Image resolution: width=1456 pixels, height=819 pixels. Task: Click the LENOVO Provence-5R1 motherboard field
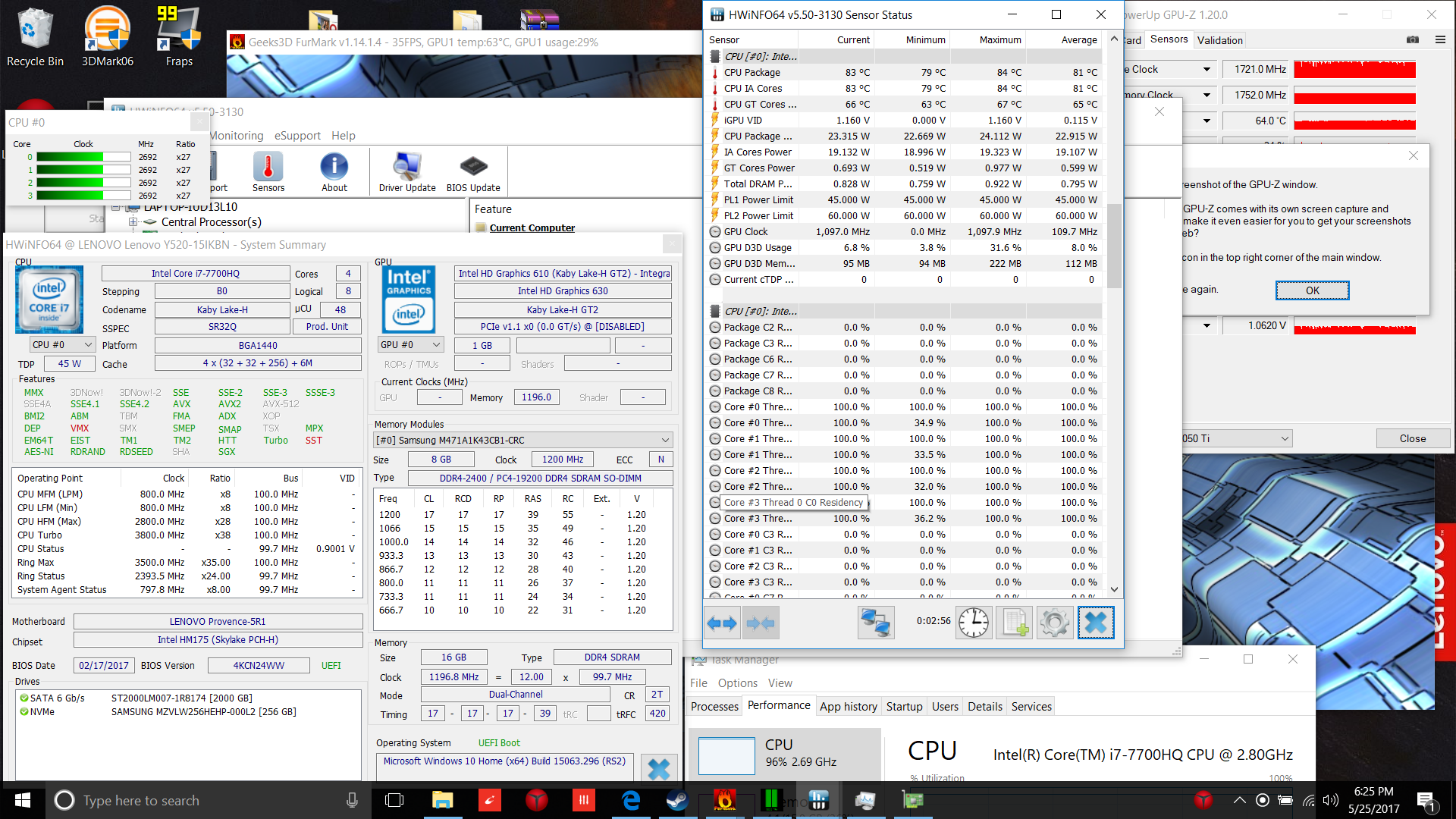pyautogui.click(x=218, y=622)
